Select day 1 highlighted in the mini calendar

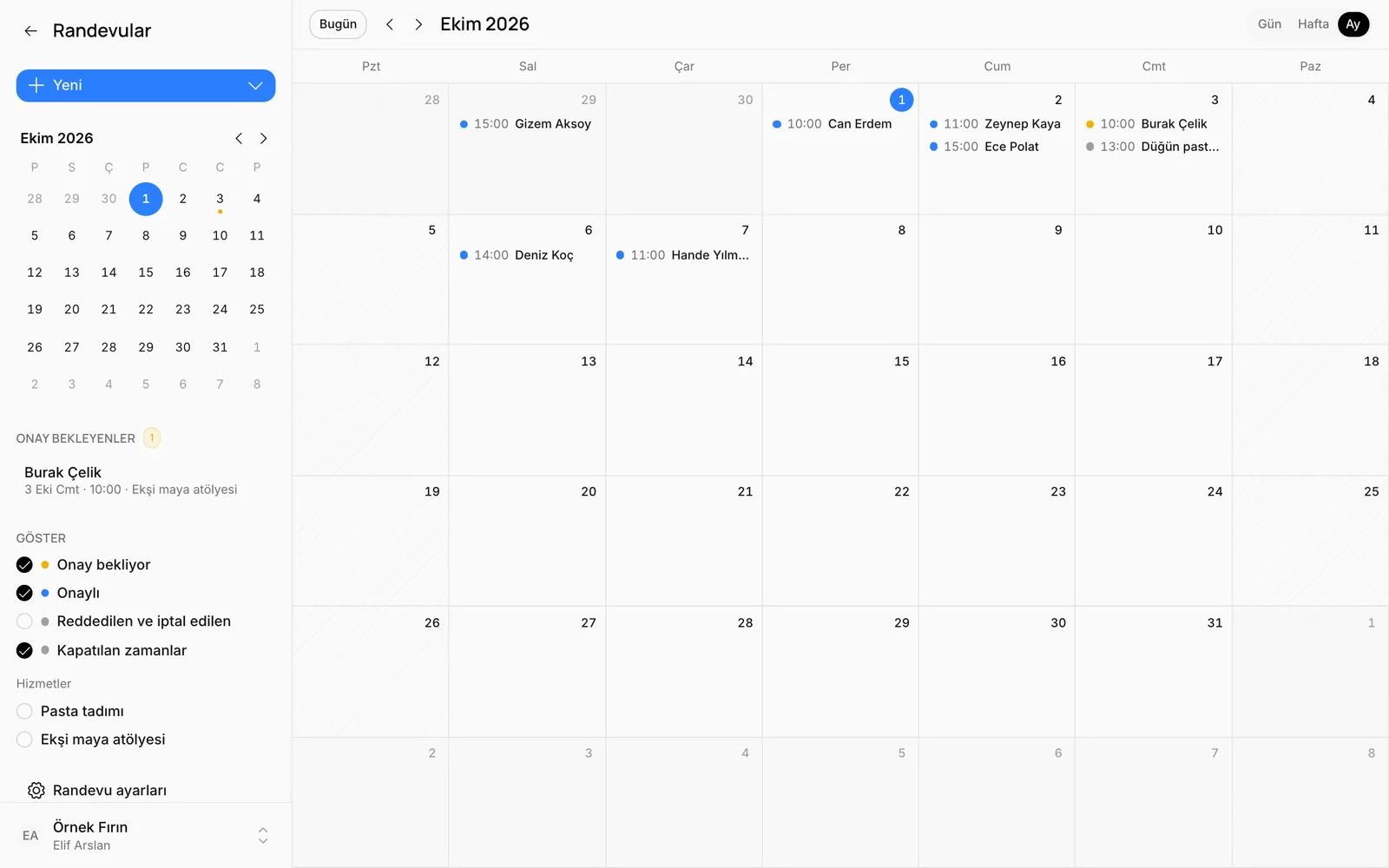tap(146, 199)
